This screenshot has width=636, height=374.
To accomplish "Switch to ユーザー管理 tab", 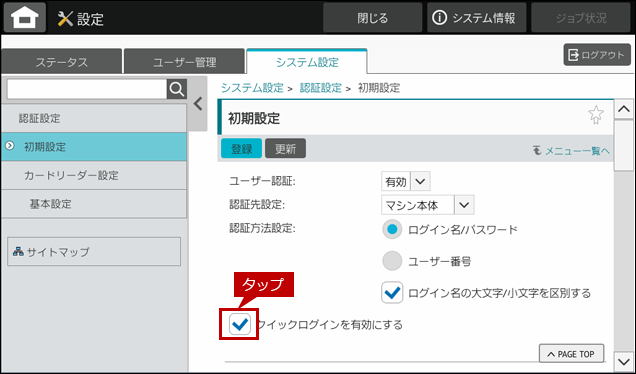I will (x=184, y=62).
